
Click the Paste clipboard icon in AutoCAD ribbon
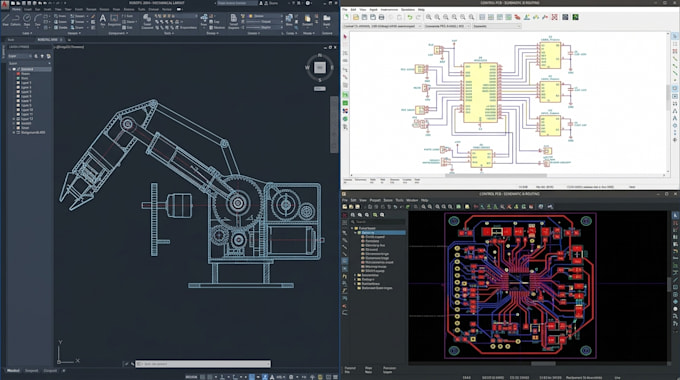point(307,19)
